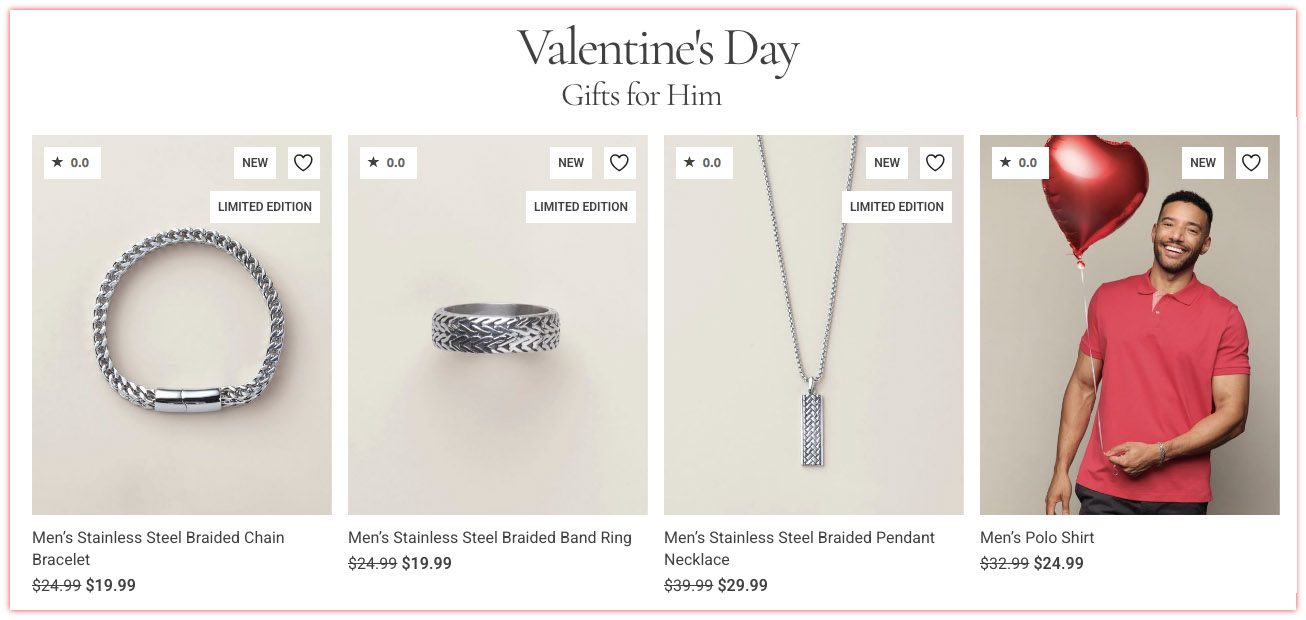The width and height of the screenshot is (1306, 620).
Task: Click the LIMITED EDITION badge on the necklace
Action: (x=896, y=206)
